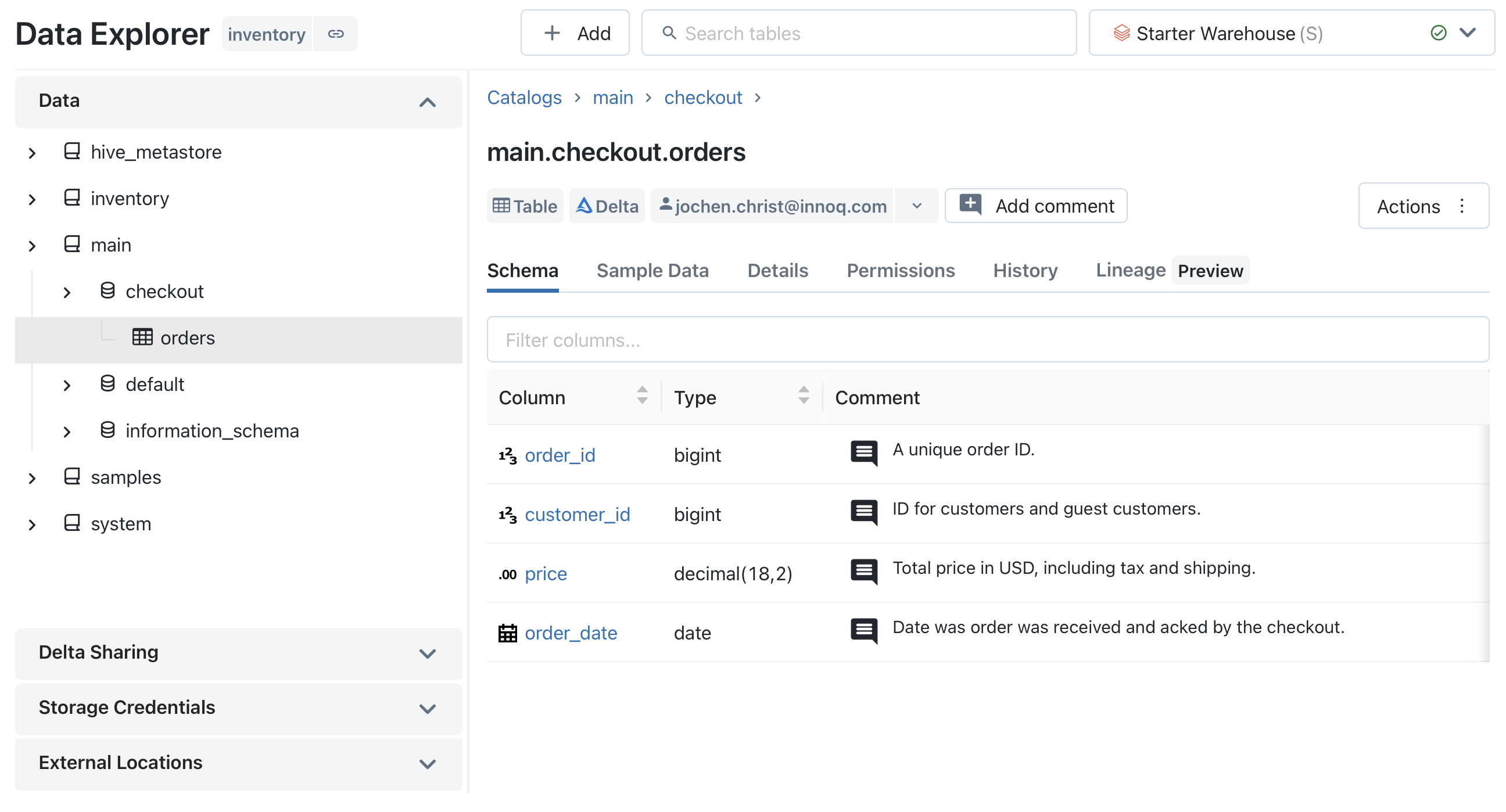Click the bigint number icon before customer_id
Viewport: 1506px width, 812px height.
coord(506,514)
